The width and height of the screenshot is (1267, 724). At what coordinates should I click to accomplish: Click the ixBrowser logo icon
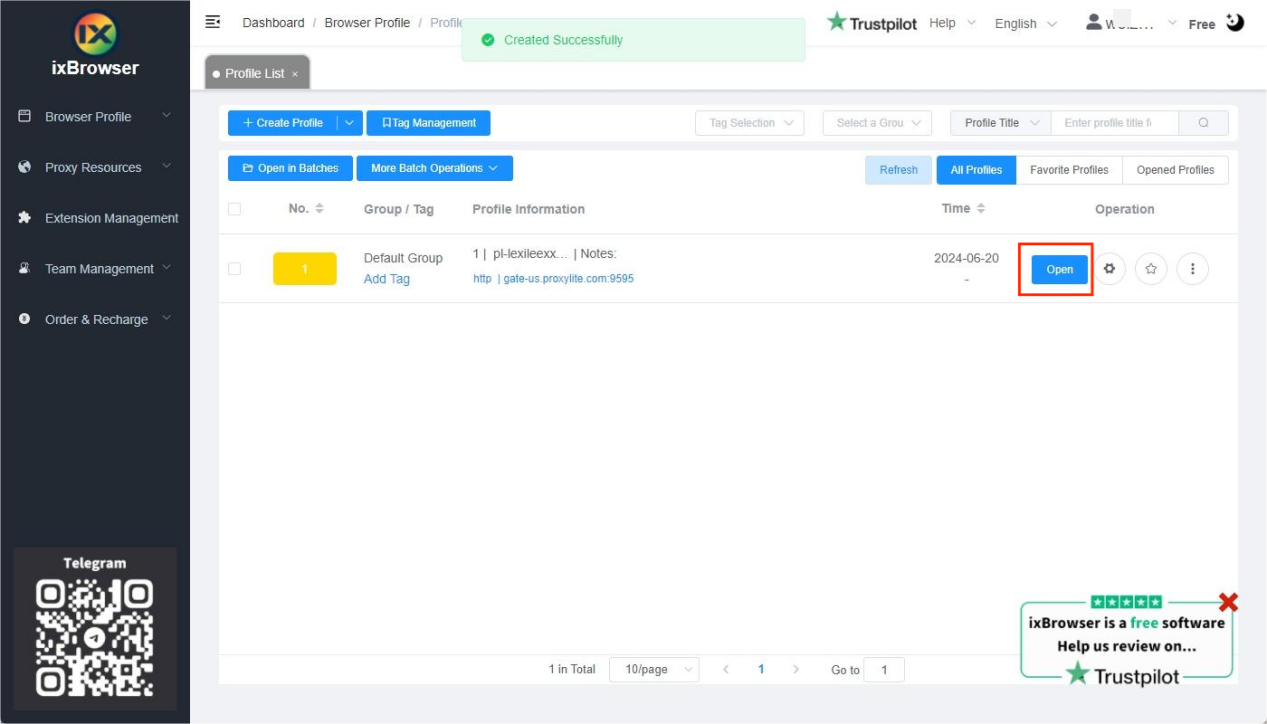tap(95, 35)
